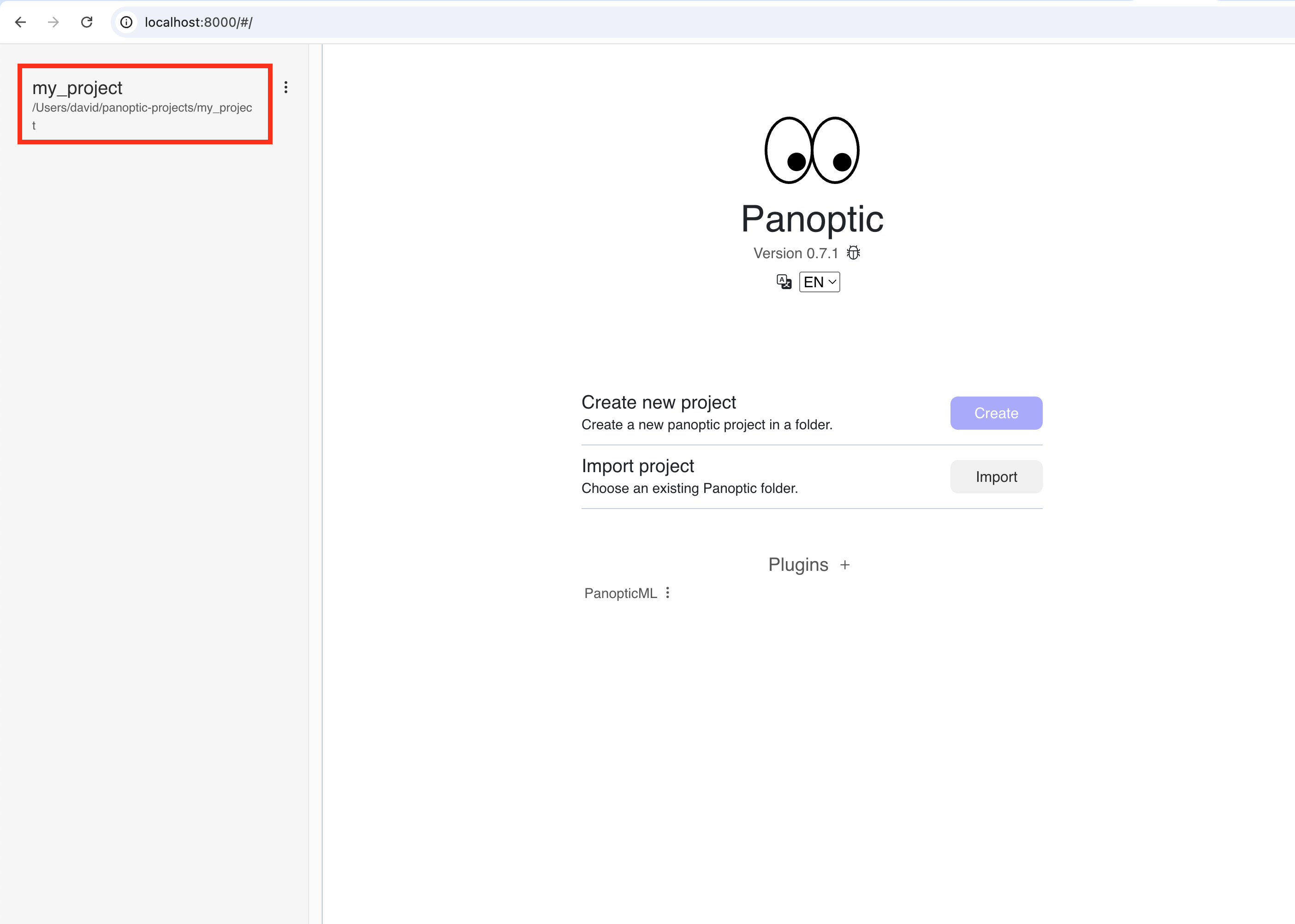Viewport: 1295px width, 924px height.
Task: Open the site information icon
Action: [126, 22]
